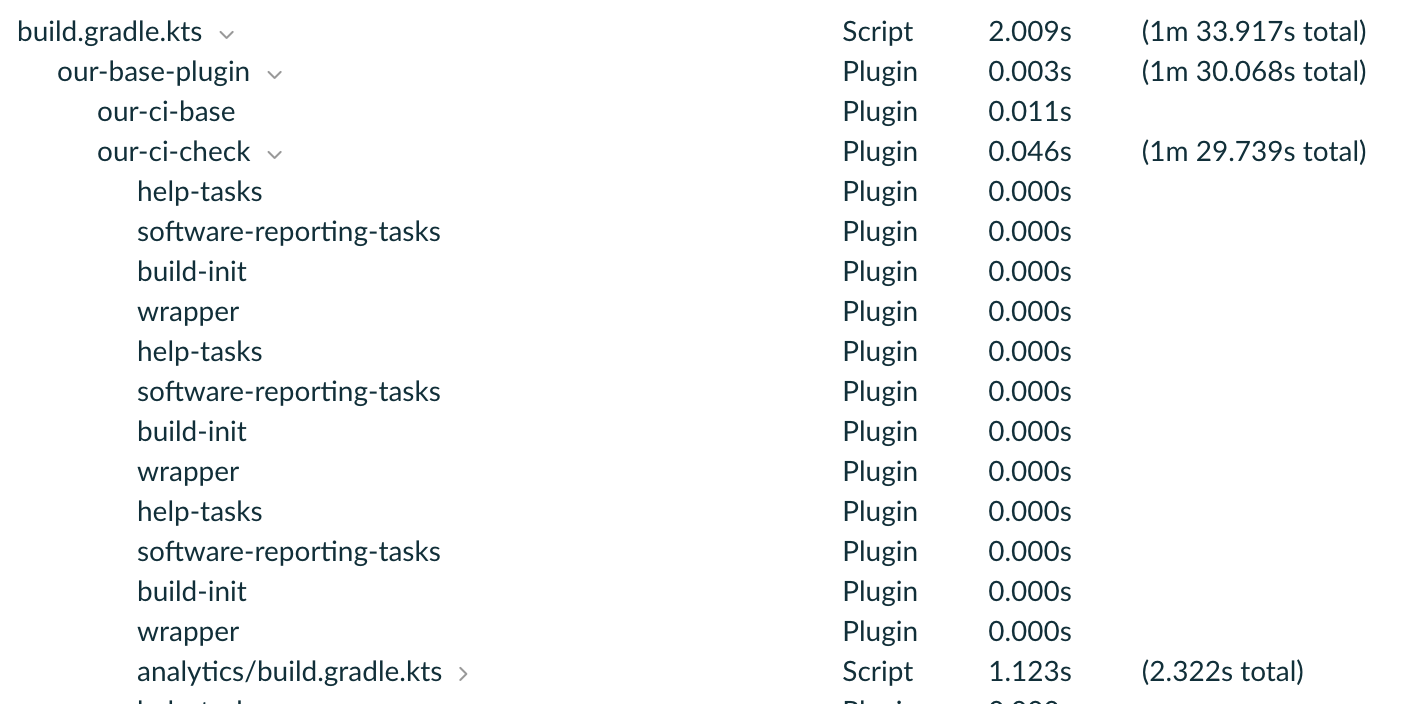Click the 2.009s duration value
Viewport: 1404px width, 704px height.
pyautogui.click(x=1029, y=32)
